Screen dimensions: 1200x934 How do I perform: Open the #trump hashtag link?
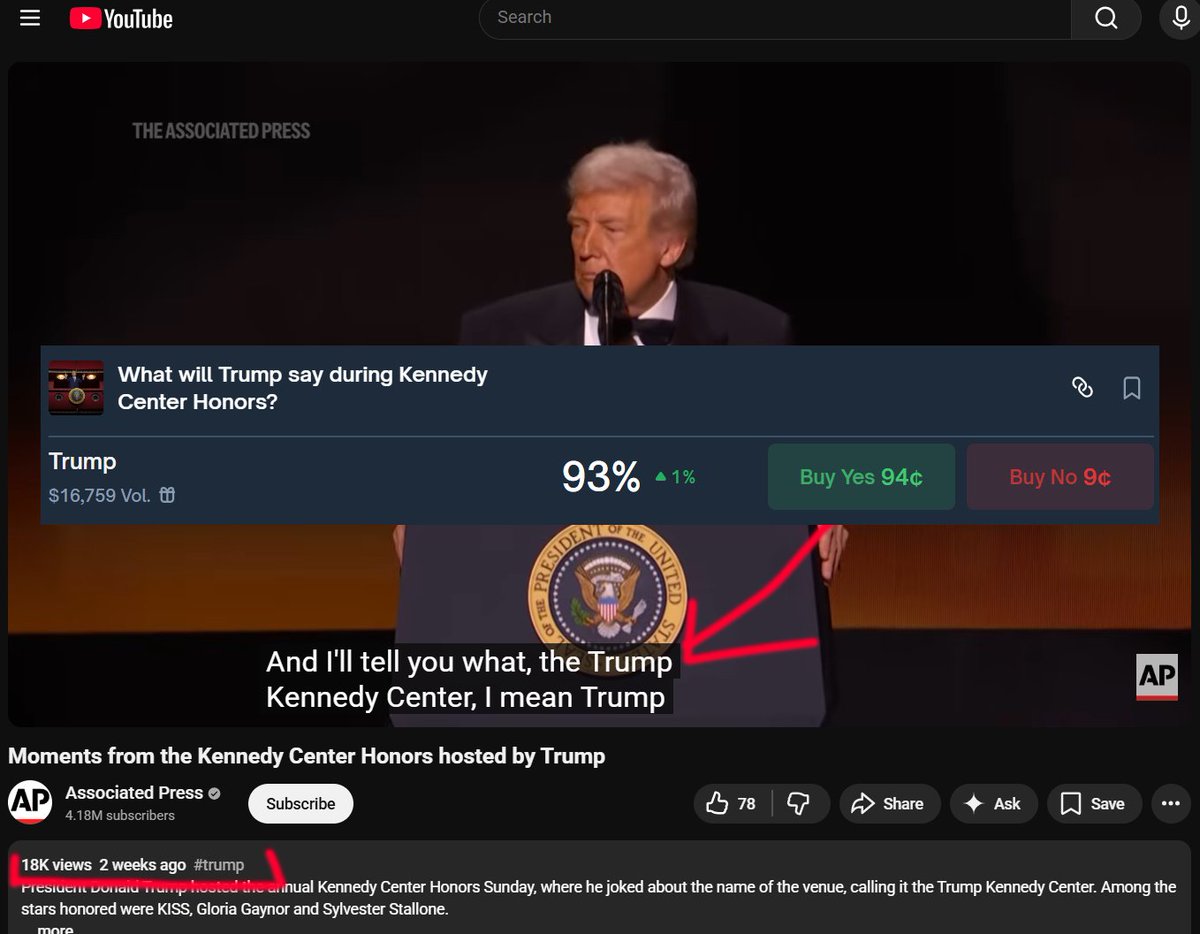(219, 865)
